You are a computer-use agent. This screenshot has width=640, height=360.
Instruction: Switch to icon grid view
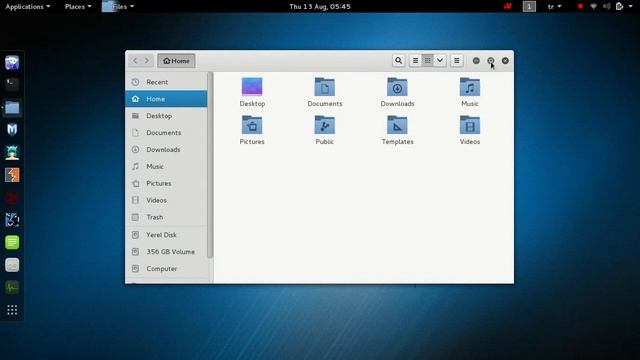pyautogui.click(x=427, y=60)
